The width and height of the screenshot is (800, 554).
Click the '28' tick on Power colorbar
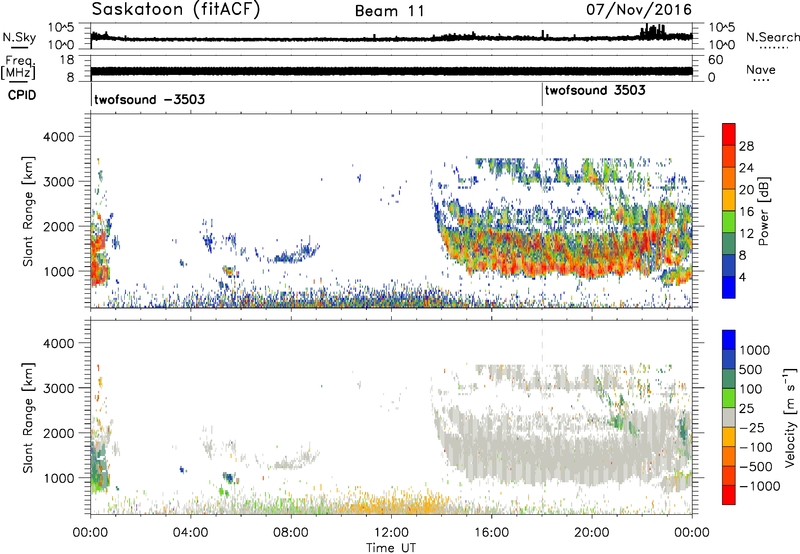tap(746, 146)
